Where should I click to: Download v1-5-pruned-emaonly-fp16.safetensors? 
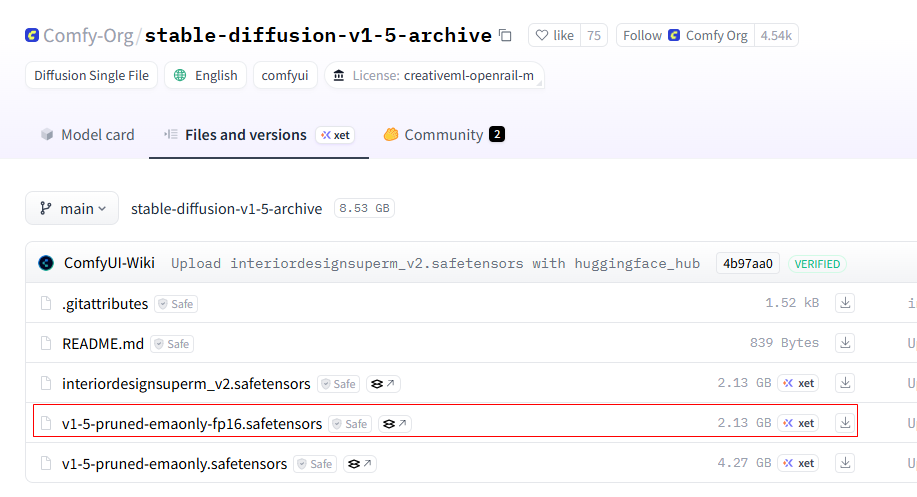845,423
